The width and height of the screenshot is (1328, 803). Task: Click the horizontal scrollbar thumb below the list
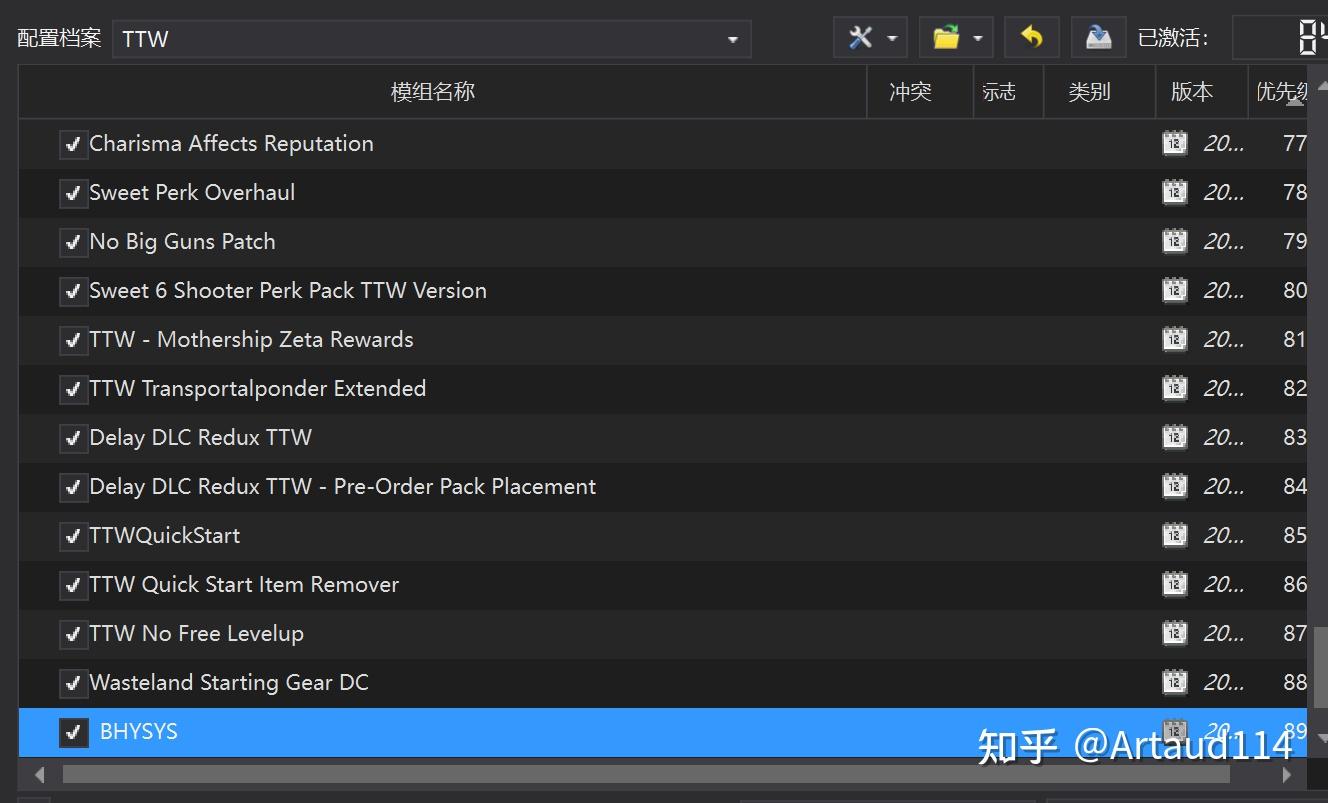pyautogui.click(x=646, y=774)
